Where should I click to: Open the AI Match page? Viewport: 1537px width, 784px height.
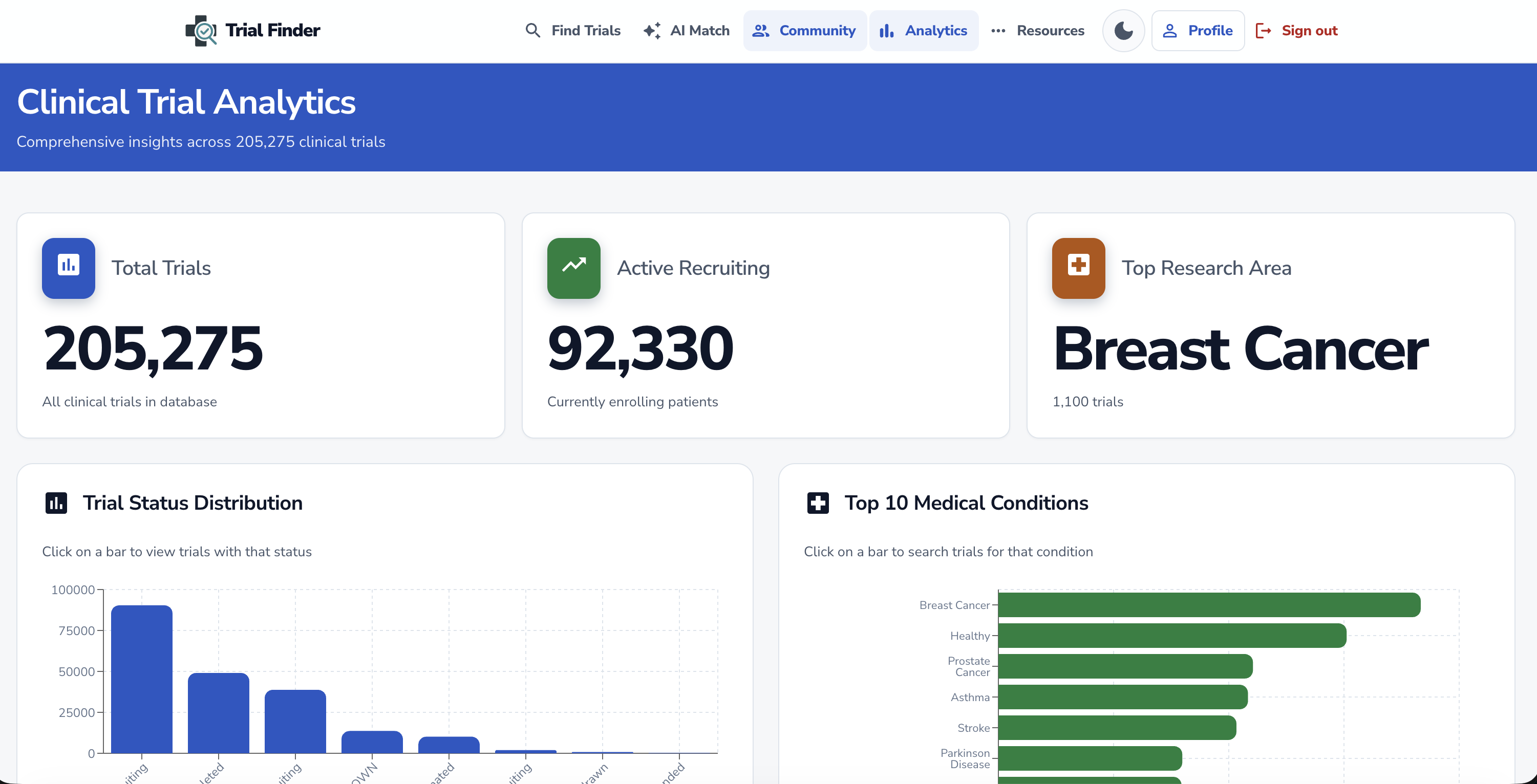pos(686,30)
